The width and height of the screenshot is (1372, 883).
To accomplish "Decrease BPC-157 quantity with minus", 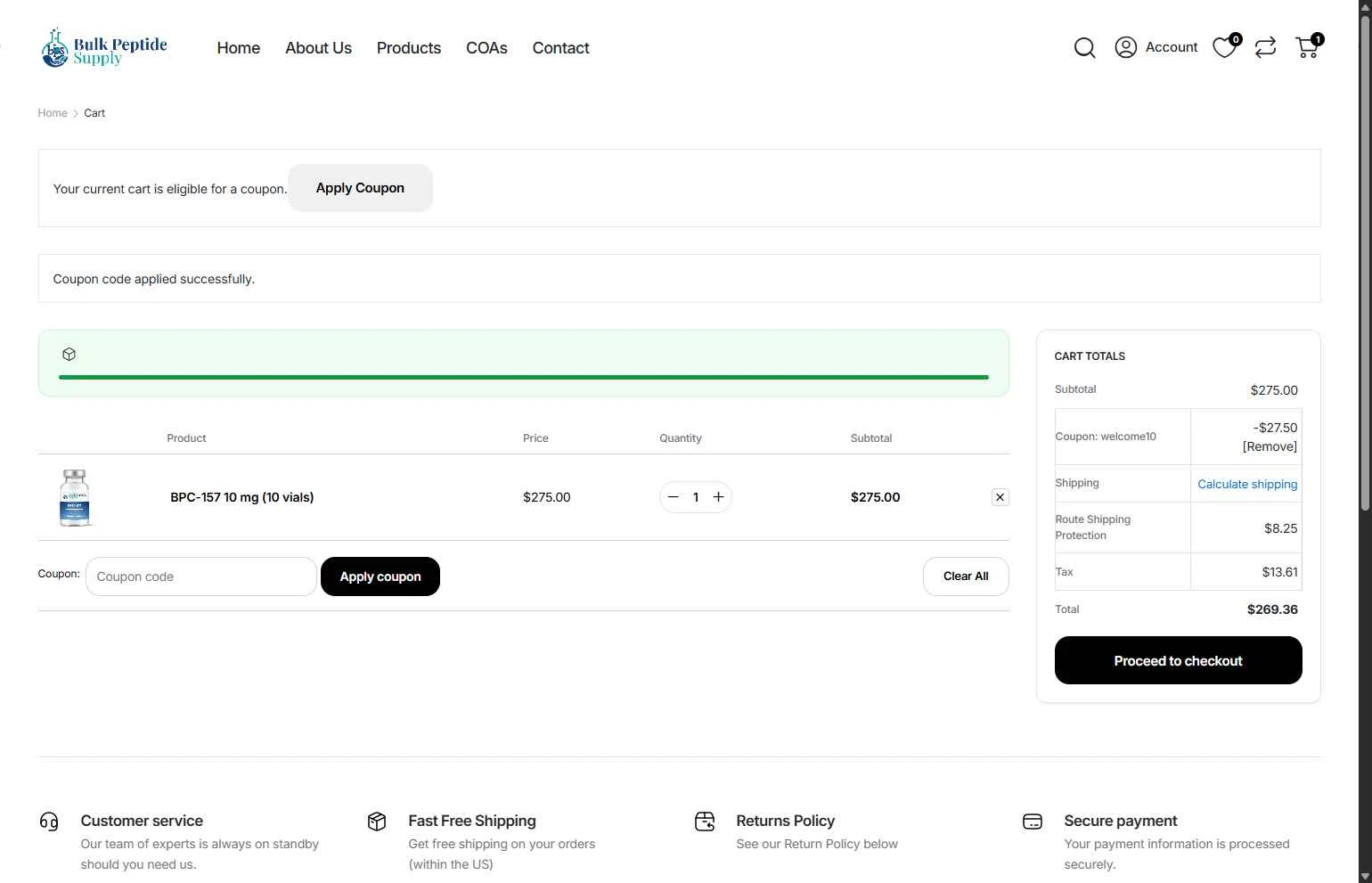I will (x=674, y=497).
